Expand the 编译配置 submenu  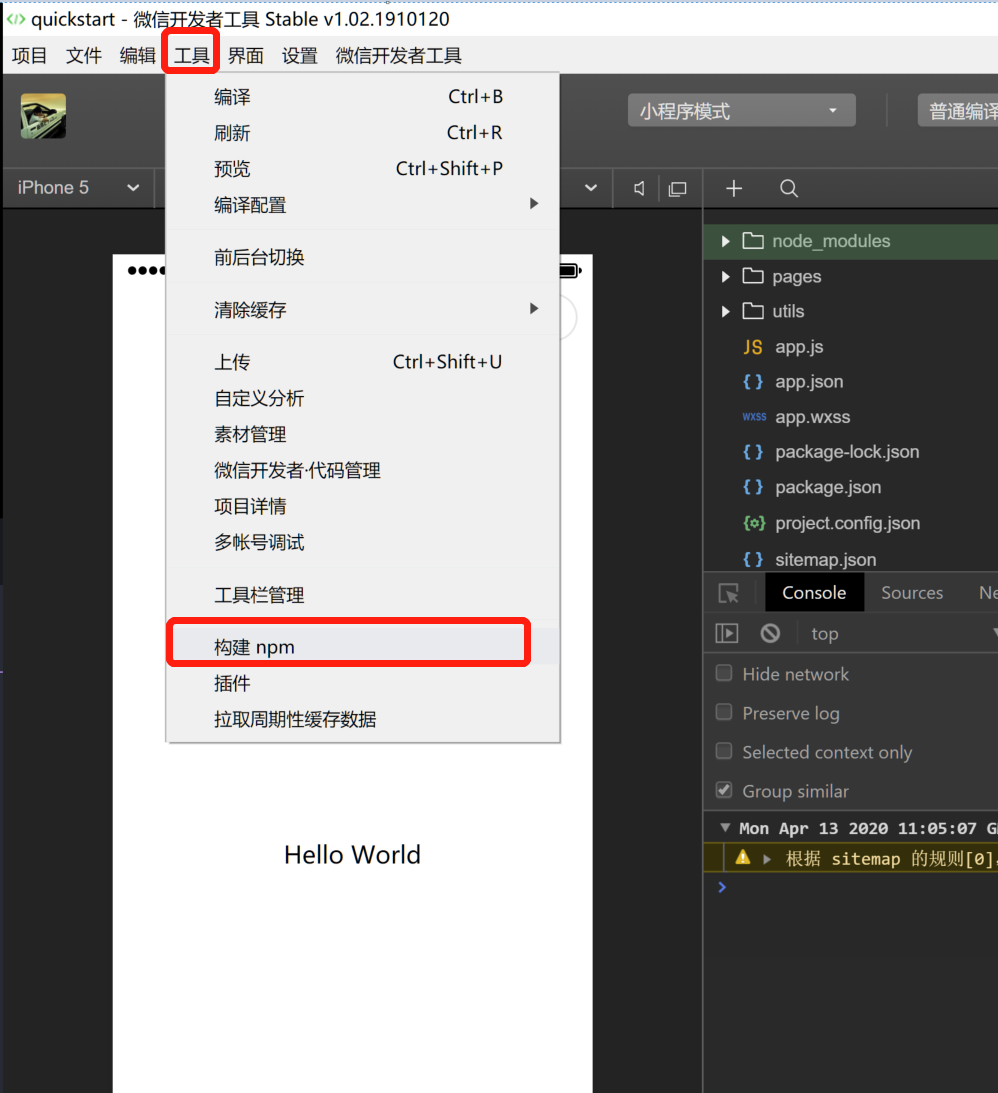pos(362,204)
